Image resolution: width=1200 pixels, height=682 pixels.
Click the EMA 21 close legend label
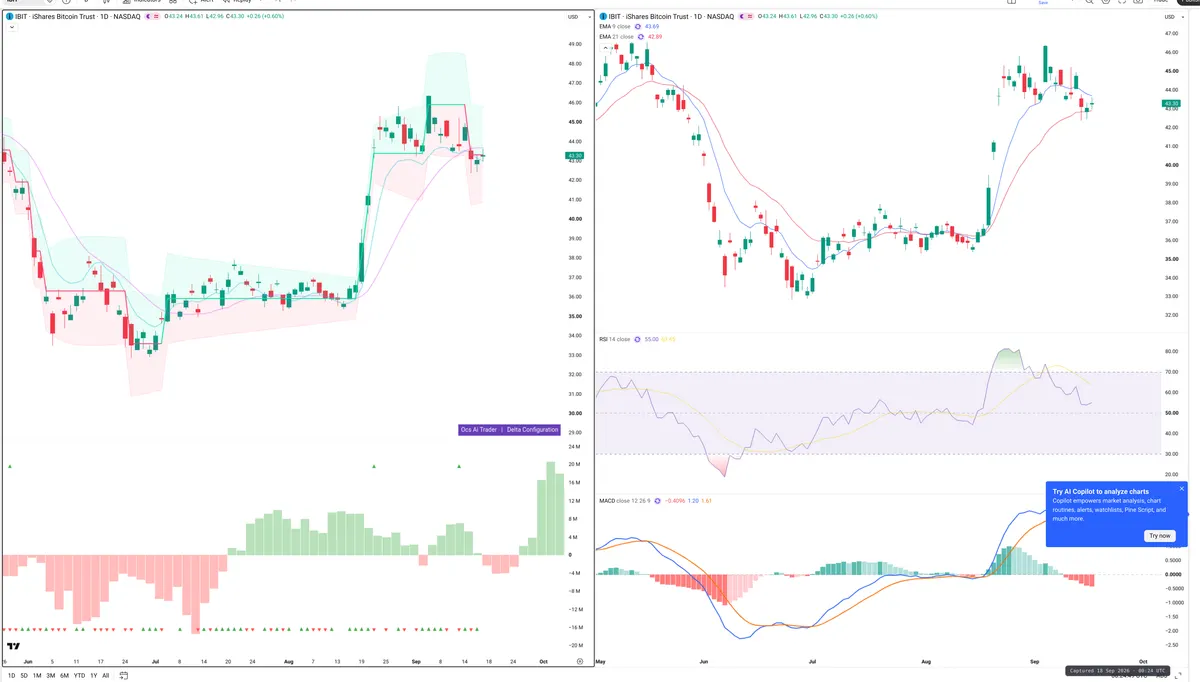click(x=616, y=37)
